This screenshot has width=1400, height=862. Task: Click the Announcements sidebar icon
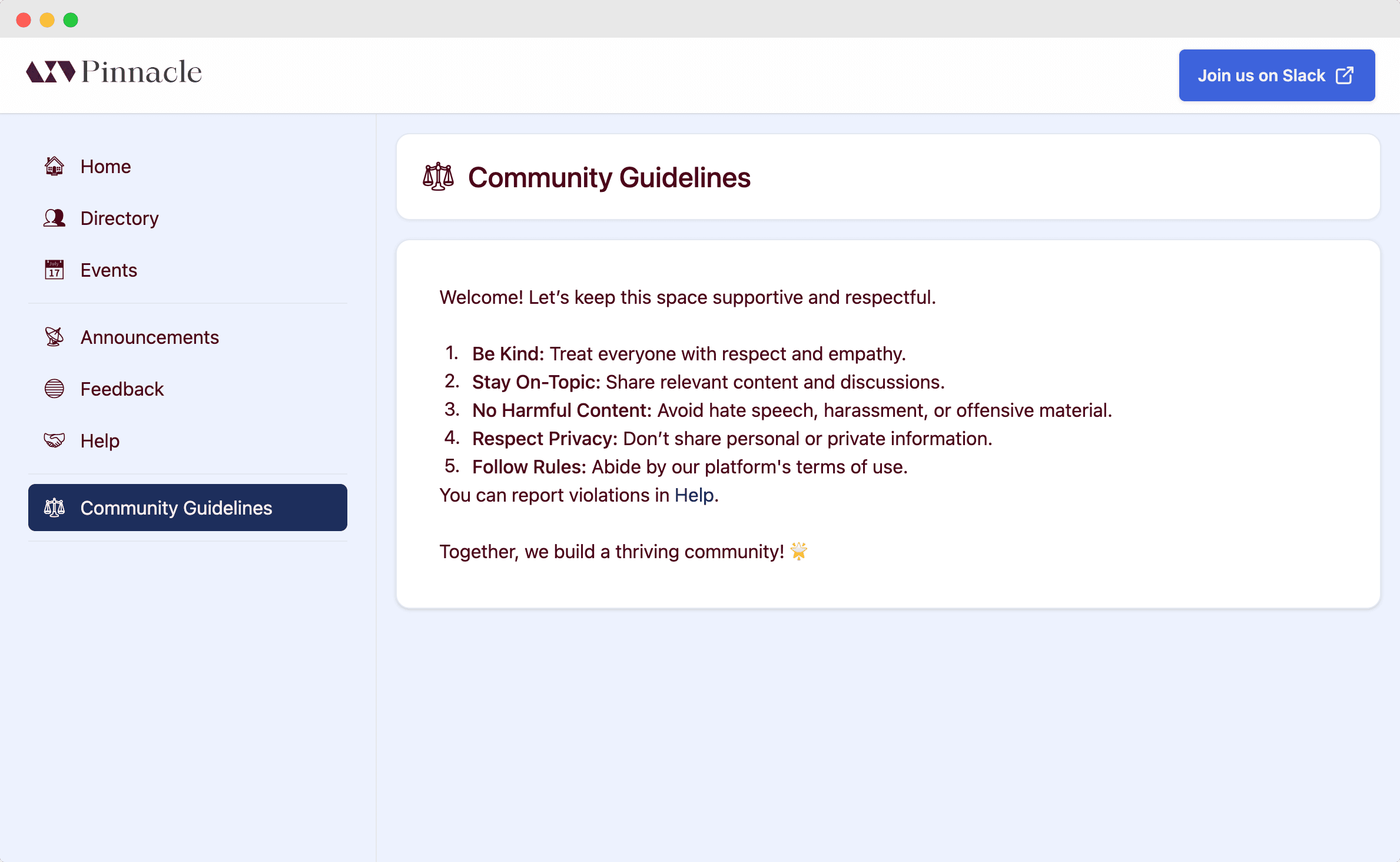tap(55, 337)
